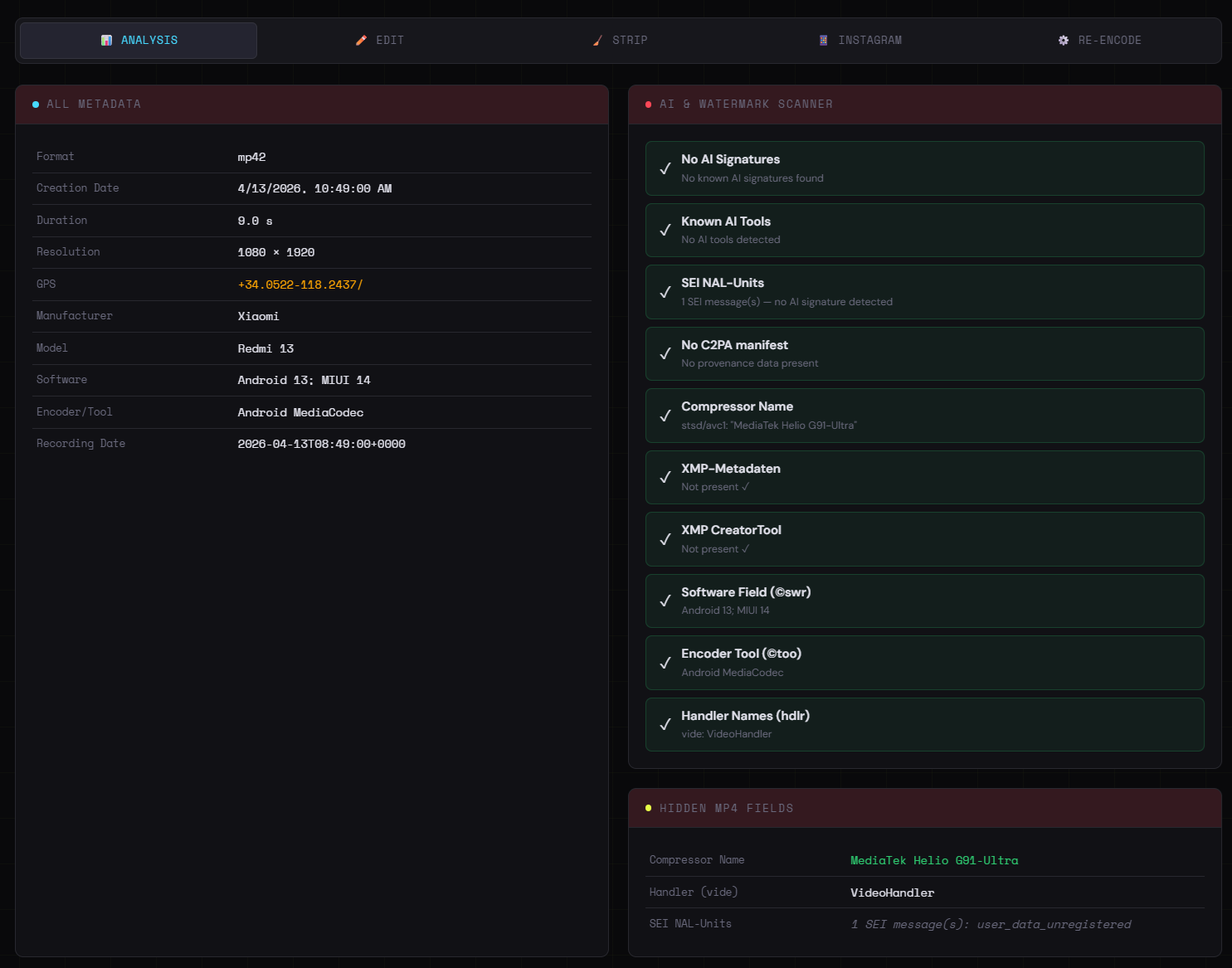Click the Strip broom icon
This screenshot has width=1232, height=968.
coord(597,41)
